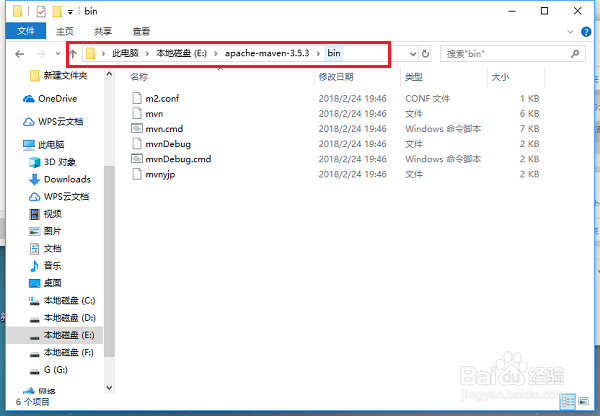Click the title bar folder icon

tap(18, 11)
